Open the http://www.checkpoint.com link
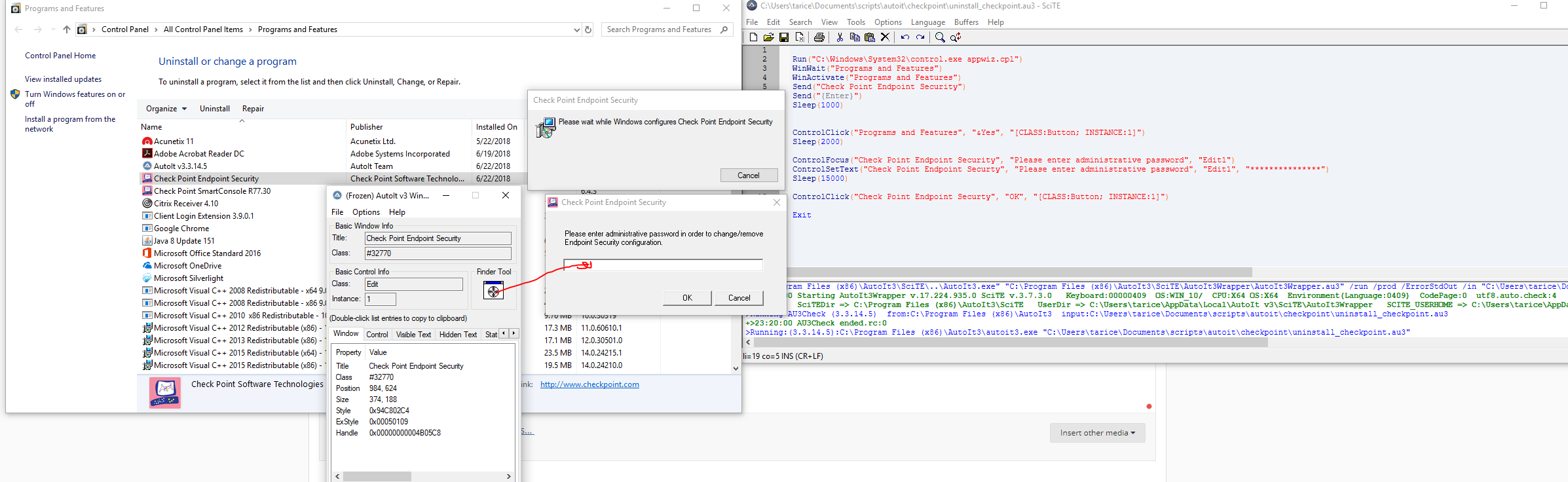This screenshot has width=1568, height=482. click(589, 384)
